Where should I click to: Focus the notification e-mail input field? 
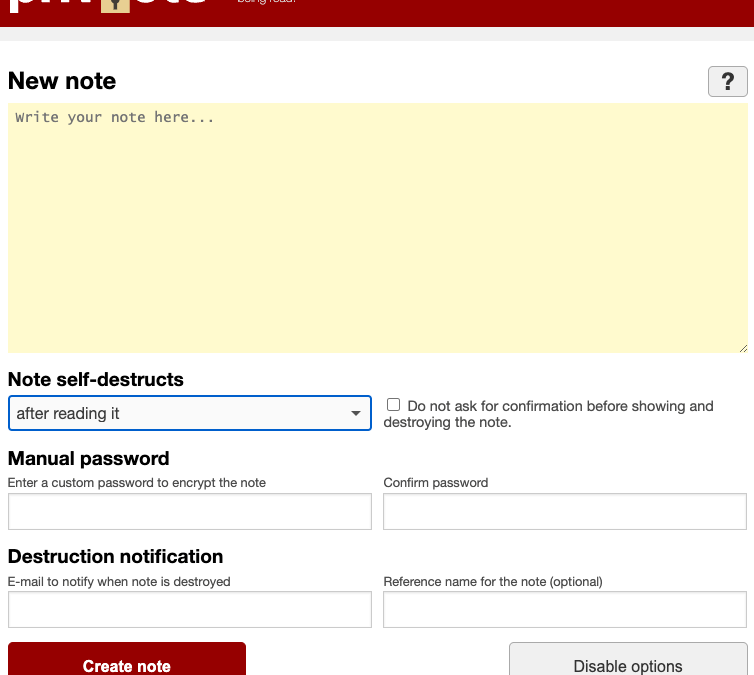[x=189, y=609]
